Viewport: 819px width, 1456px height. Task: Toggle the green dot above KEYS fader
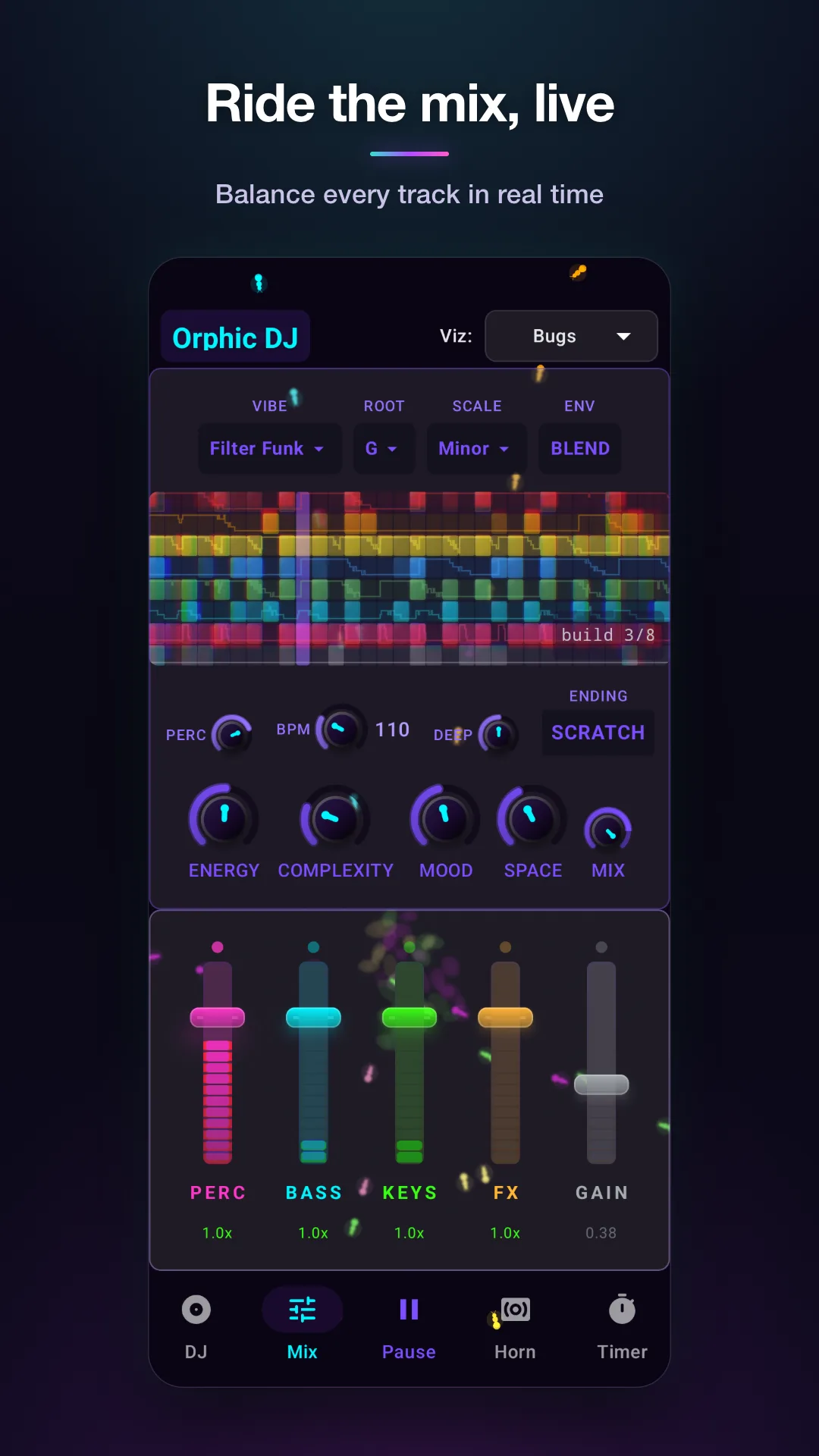[x=409, y=947]
